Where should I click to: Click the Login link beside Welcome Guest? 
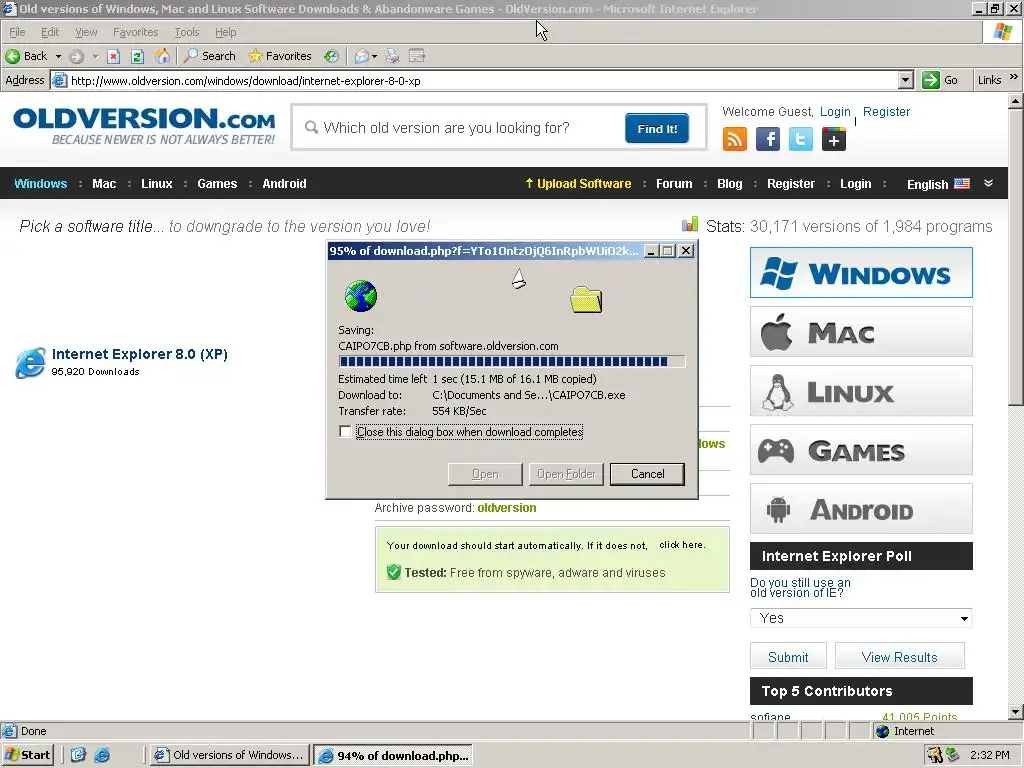click(x=835, y=112)
